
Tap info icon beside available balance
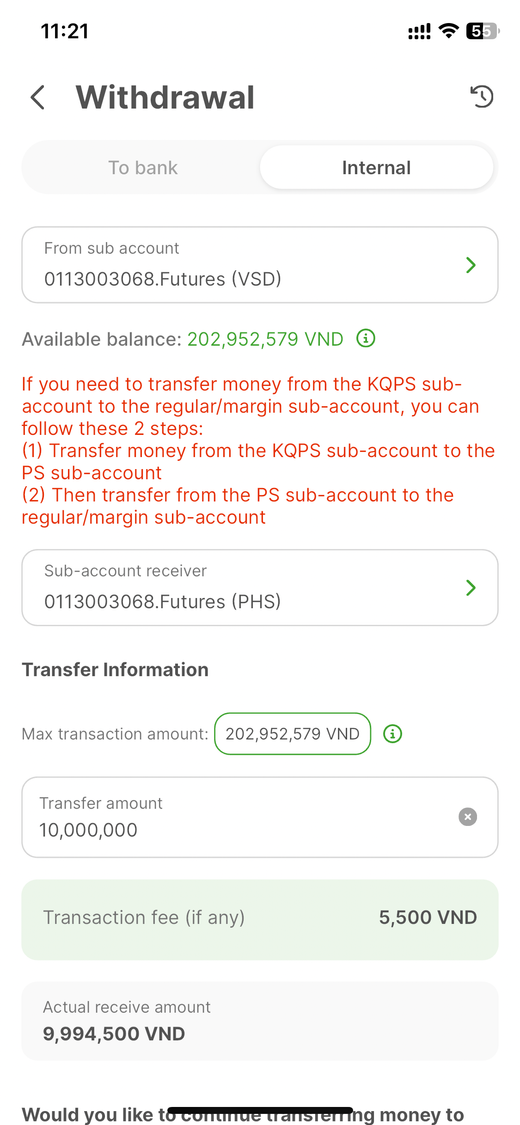click(366, 338)
